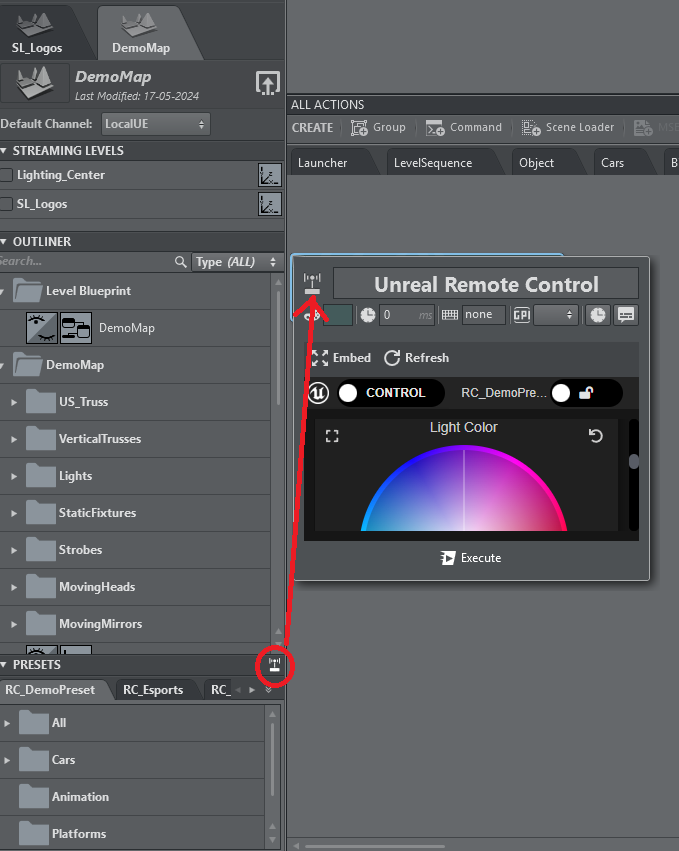Screen dimensions: 679x851
Task: Click the blueprint node icon beside DemoMap
Action: coord(75,328)
